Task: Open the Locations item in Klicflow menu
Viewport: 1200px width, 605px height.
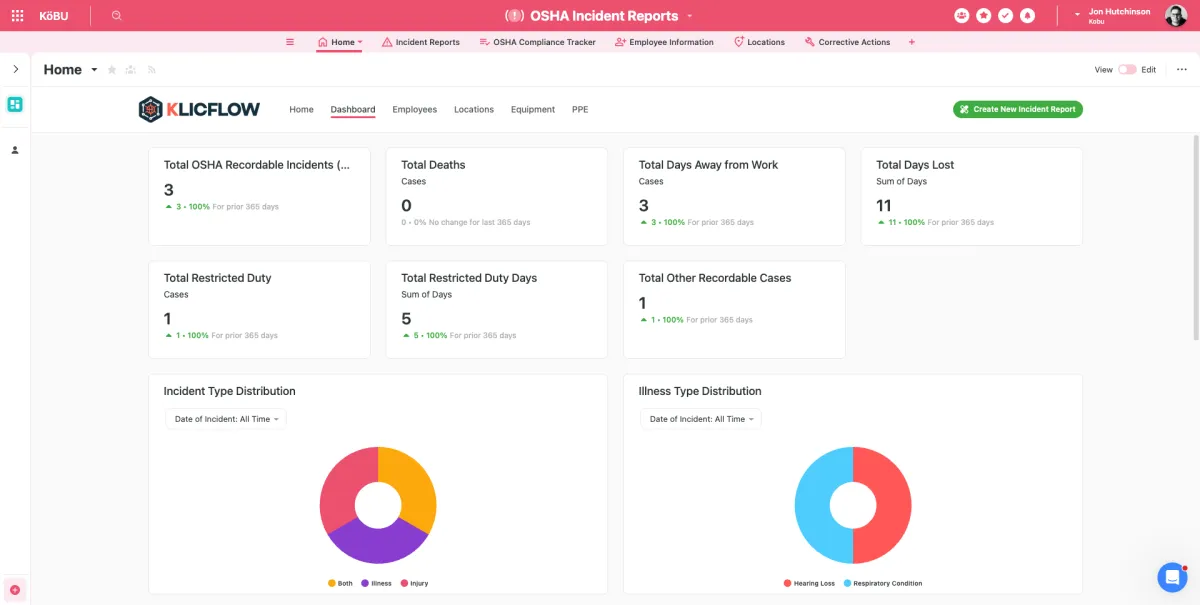Action: point(474,109)
